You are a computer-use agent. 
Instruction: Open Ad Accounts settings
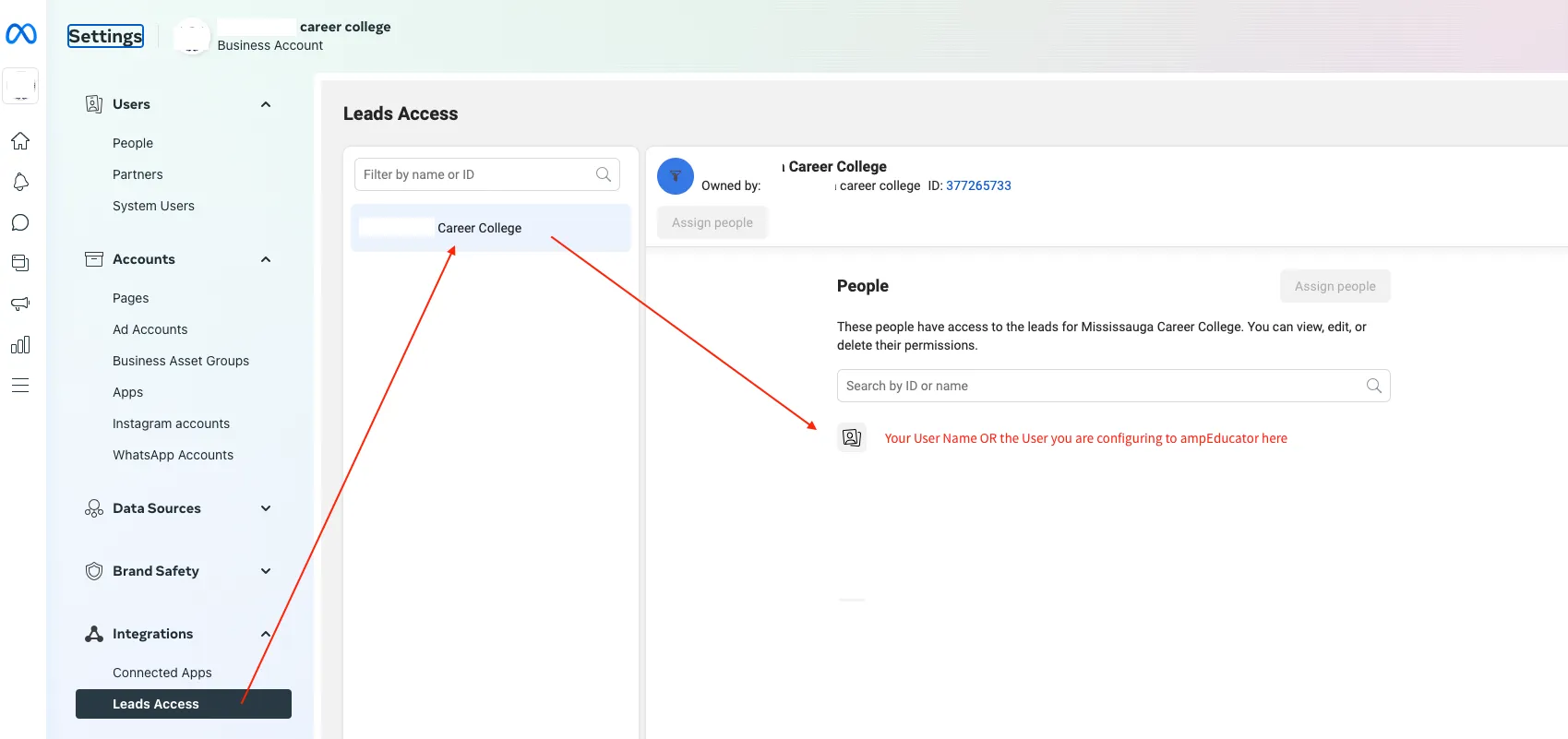coord(150,329)
